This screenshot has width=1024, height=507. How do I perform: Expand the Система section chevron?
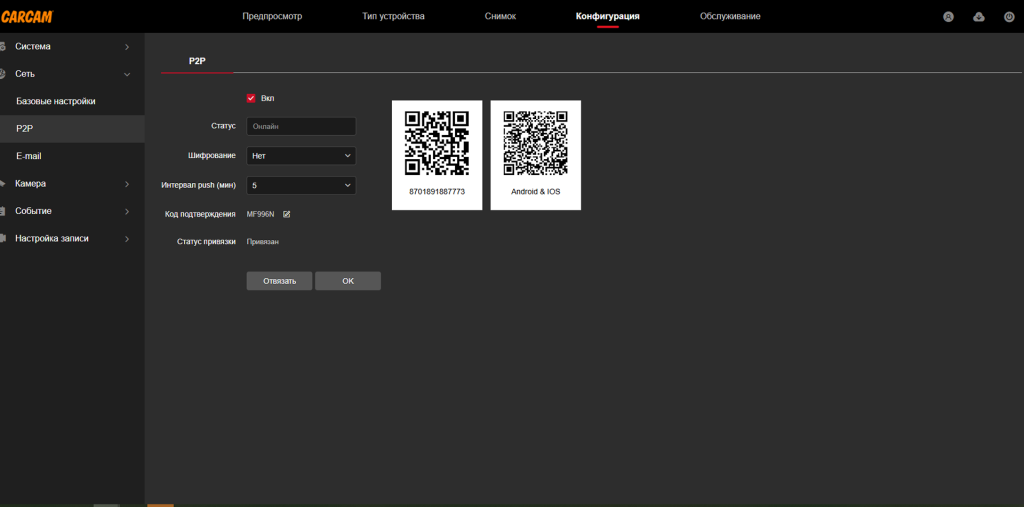(126, 47)
